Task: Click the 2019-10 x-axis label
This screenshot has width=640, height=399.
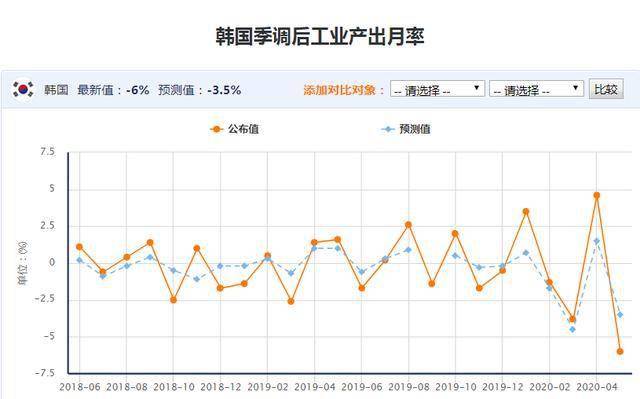Action: (456, 386)
